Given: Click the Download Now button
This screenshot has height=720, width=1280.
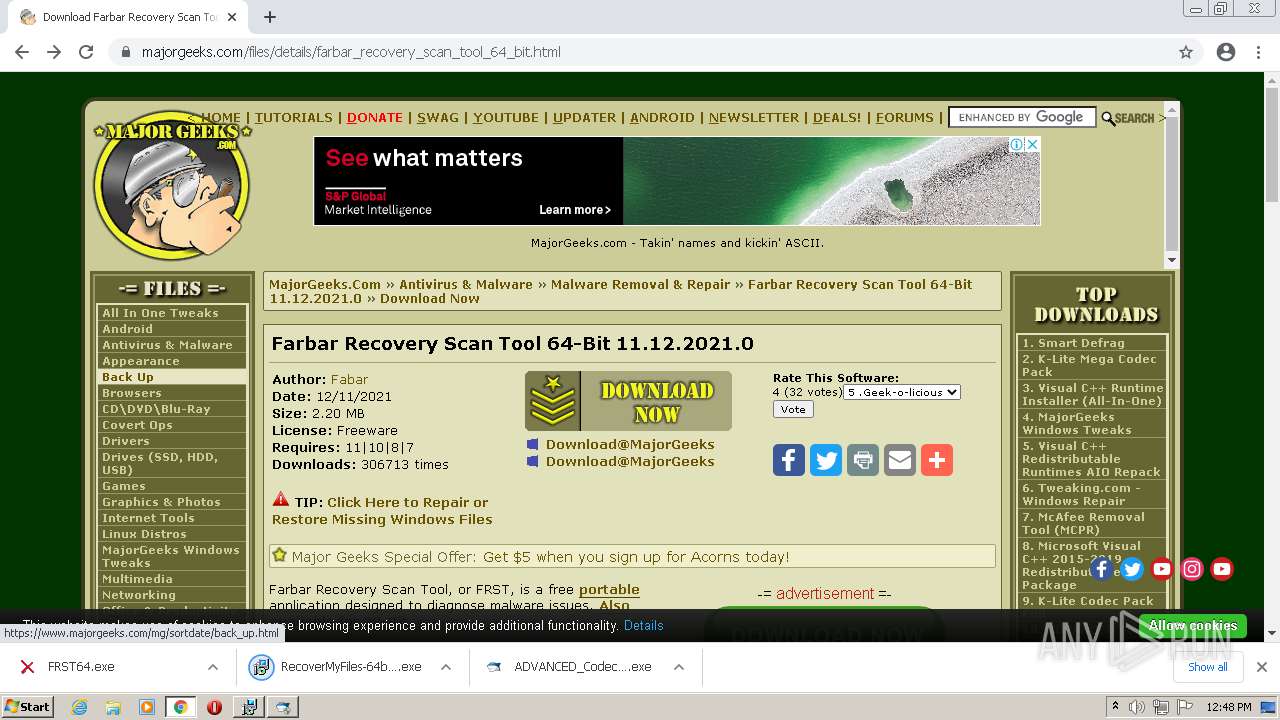Looking at the screenshot, I should coord(628,401).
